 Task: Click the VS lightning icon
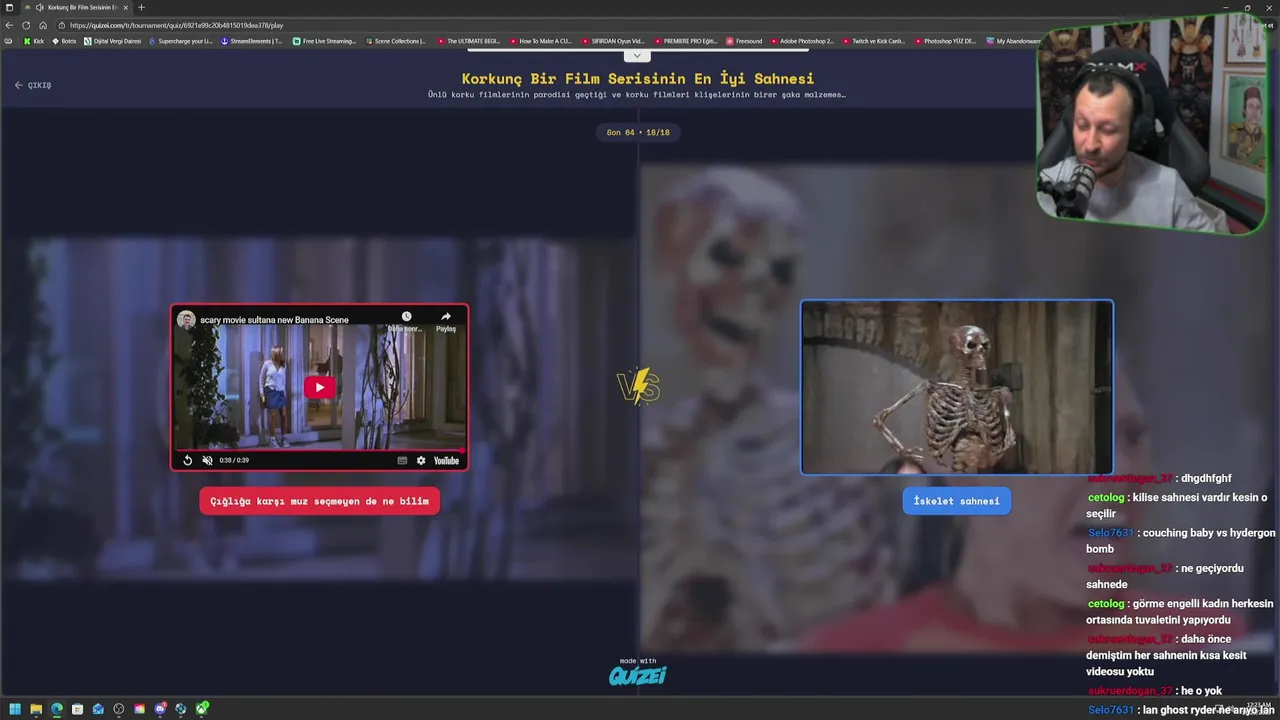(638, 386)
